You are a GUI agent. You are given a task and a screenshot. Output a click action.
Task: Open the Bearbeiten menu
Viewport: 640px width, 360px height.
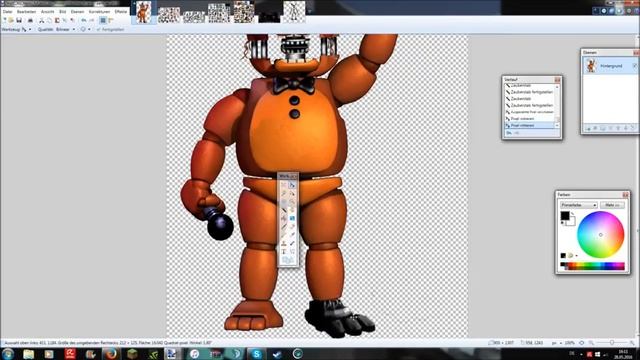(27, 12)
